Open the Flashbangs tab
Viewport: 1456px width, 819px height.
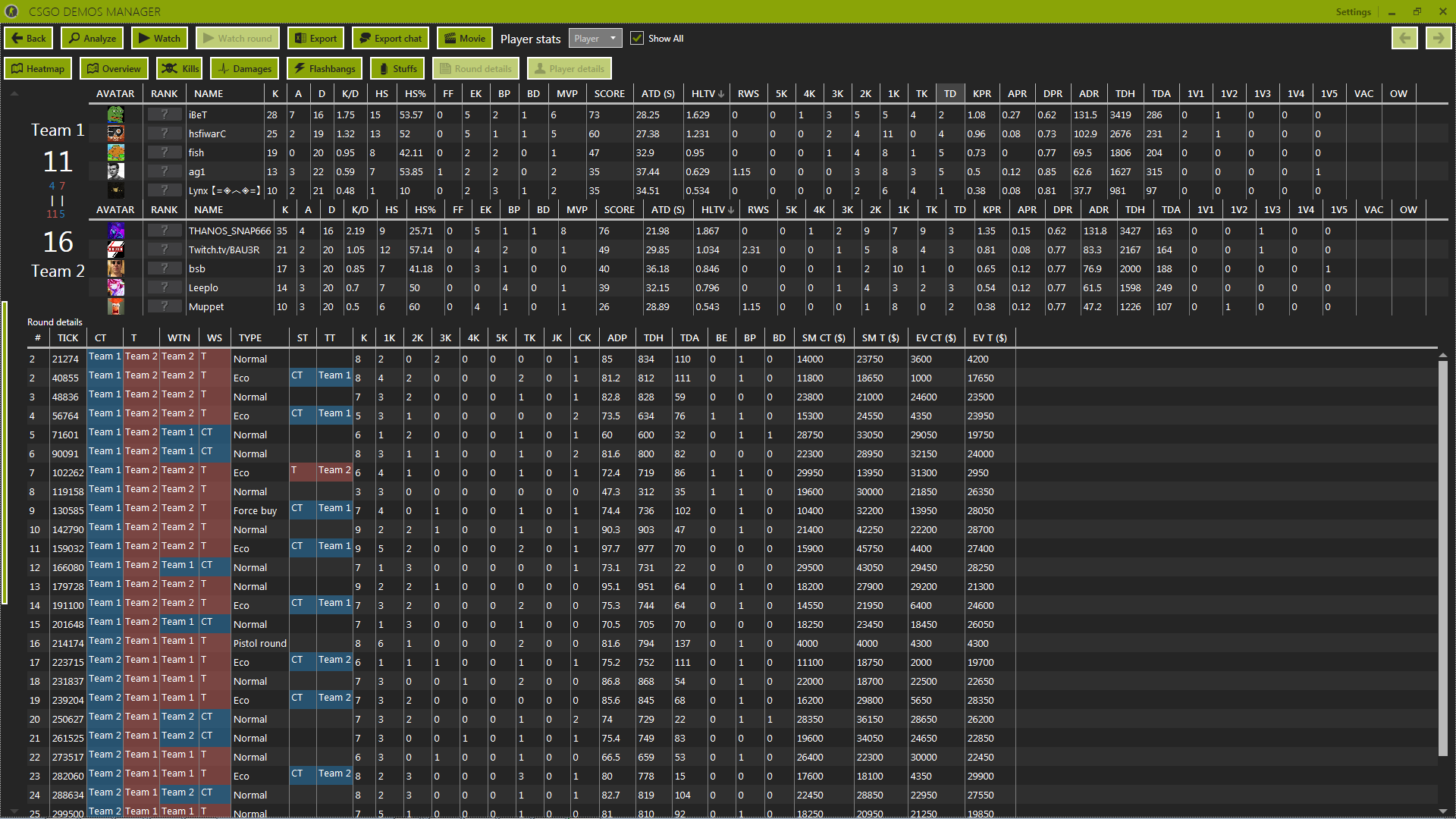pyautogui.click(x=325, y=69)
